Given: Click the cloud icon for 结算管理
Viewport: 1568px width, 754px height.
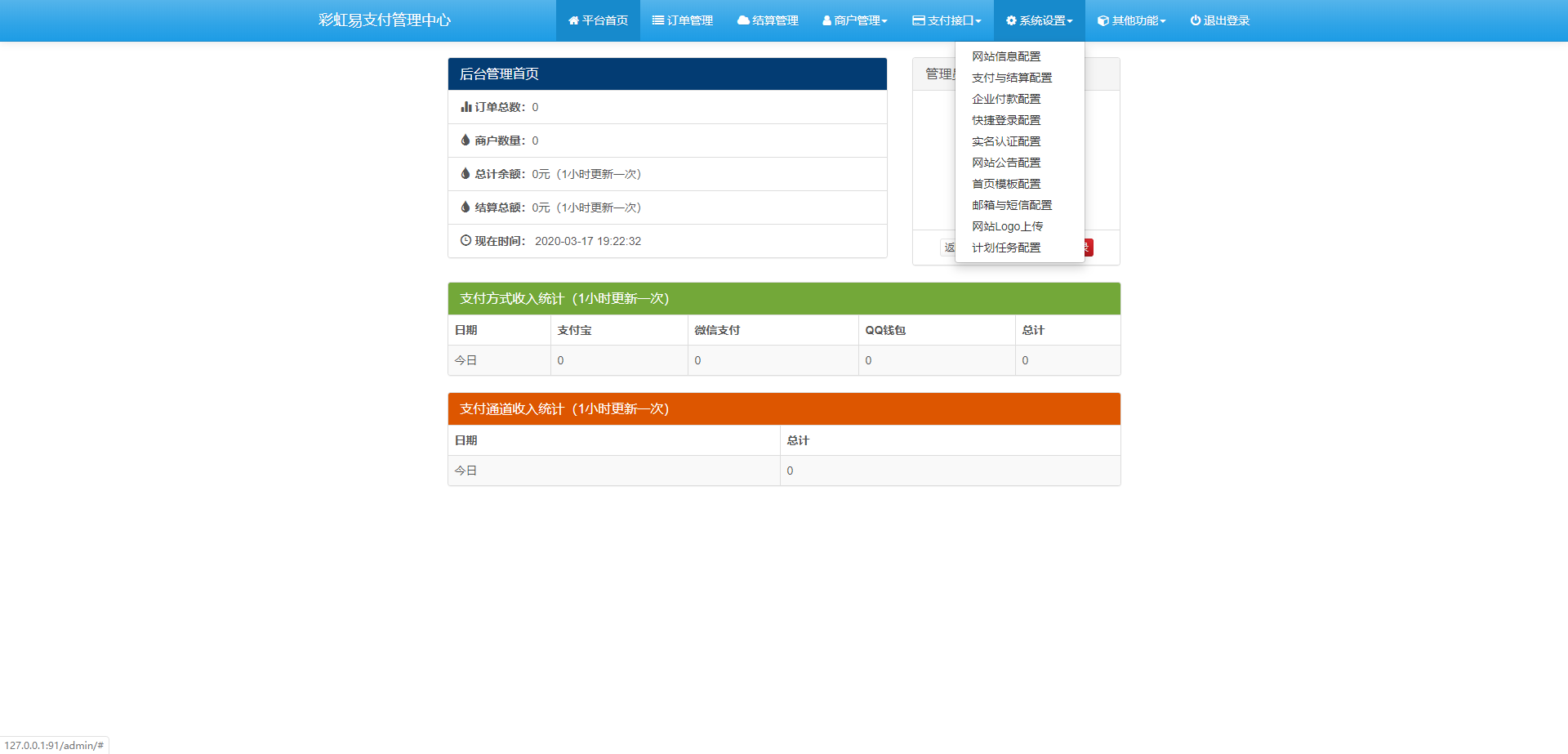Looking at the screenshot, I should (x=742, y=20).
